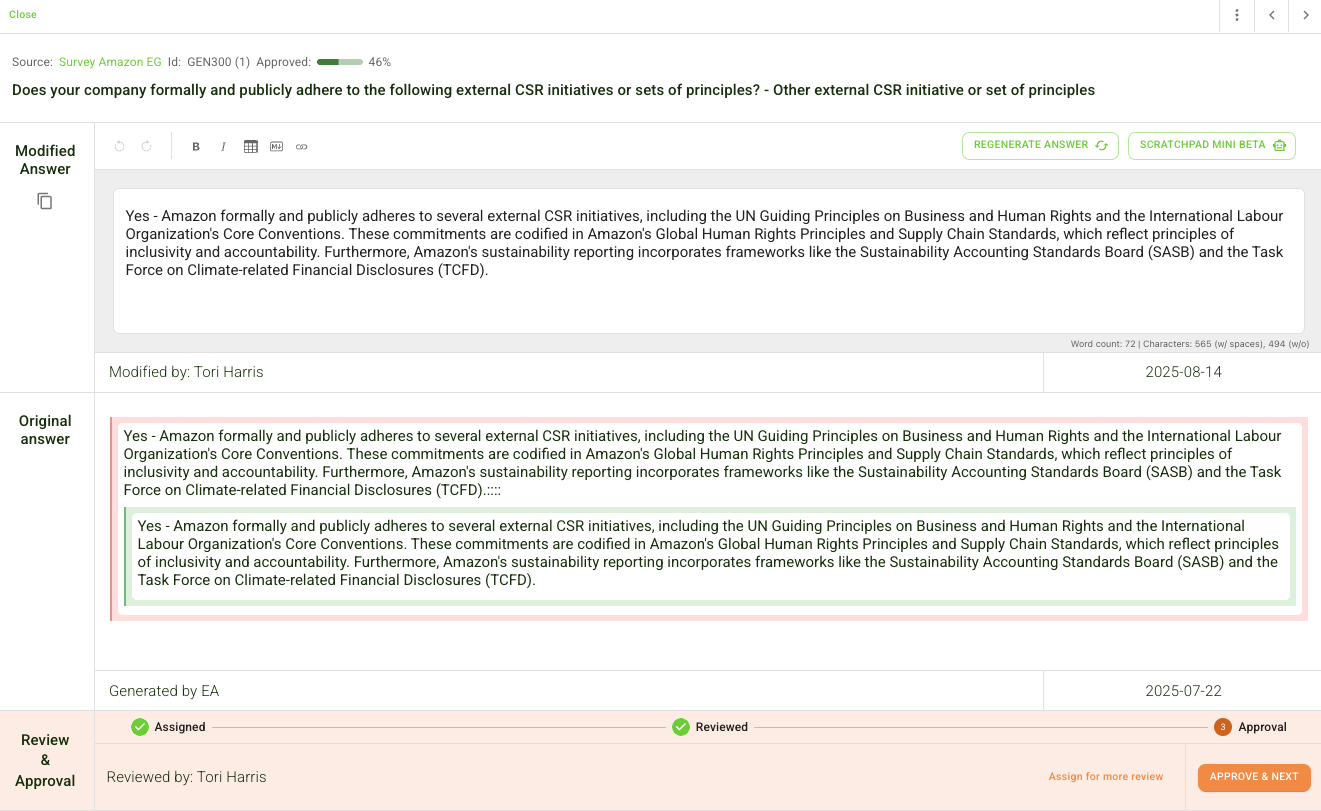Image resolution: width=1321 pixels, height=811 pixels.
Task: Insert a hyperlink via the link icon
Action: (x=302, y=147)
